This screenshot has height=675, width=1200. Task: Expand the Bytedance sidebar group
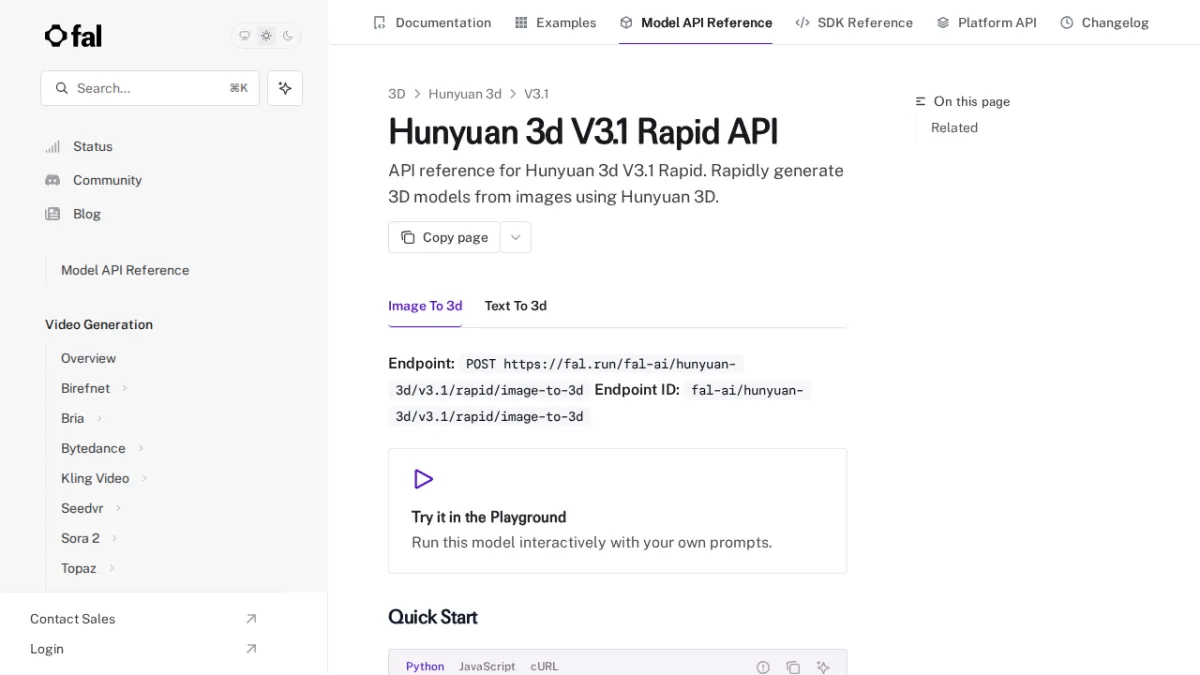tap(103, 448)
